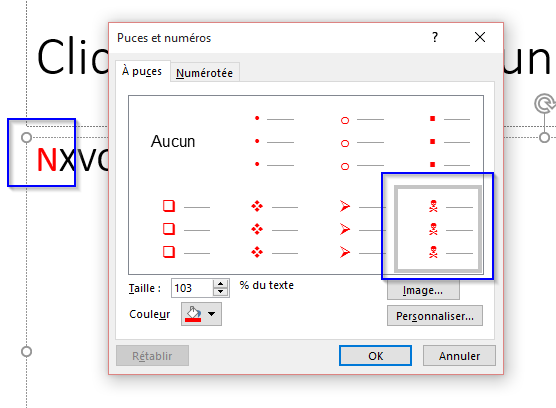This screenshot has height=408, width=556.
Task: Click the bottom-left text box sizing handle
Action: coord(27,352)
